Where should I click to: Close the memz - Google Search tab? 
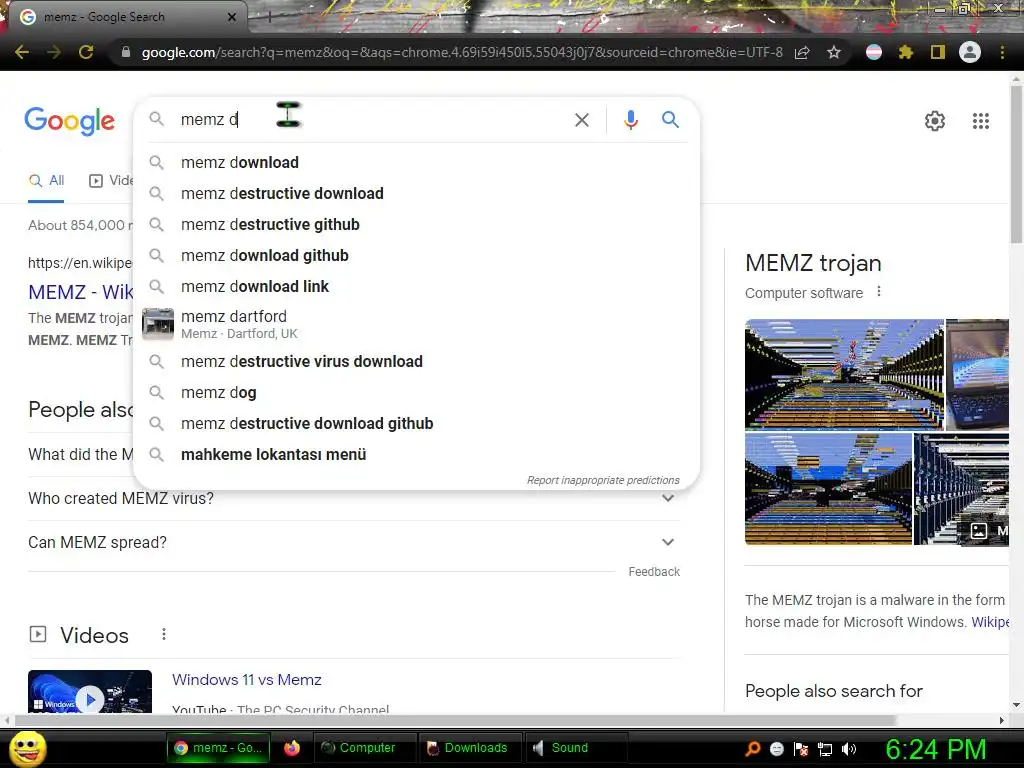(x=232, y=17)
